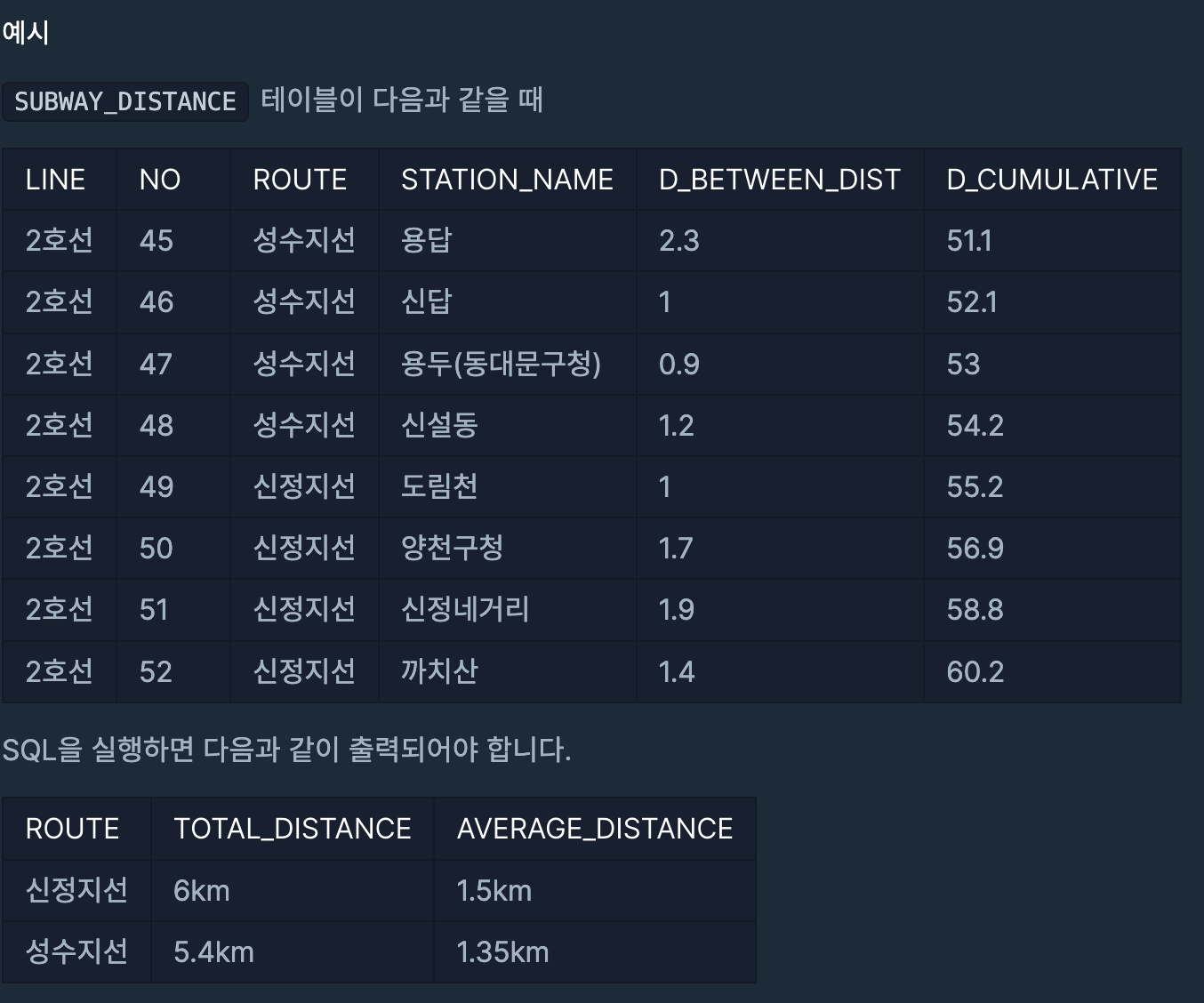Click the TOTAL_DISTANCE result header
The image size is (1204, 1003).
[293, 829]
